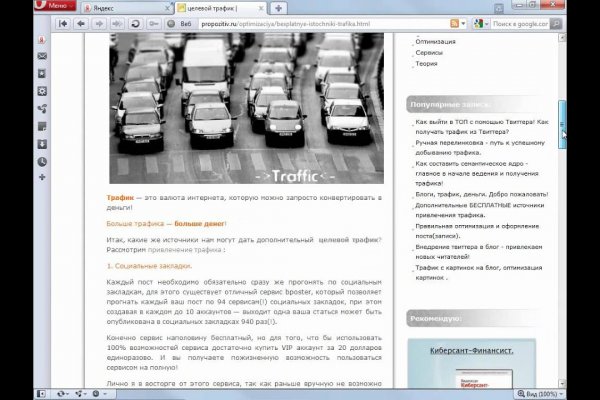Open the History panel clock icon
Image resolution: width=600 pixels, height=400 pixels.
point(42,161)
